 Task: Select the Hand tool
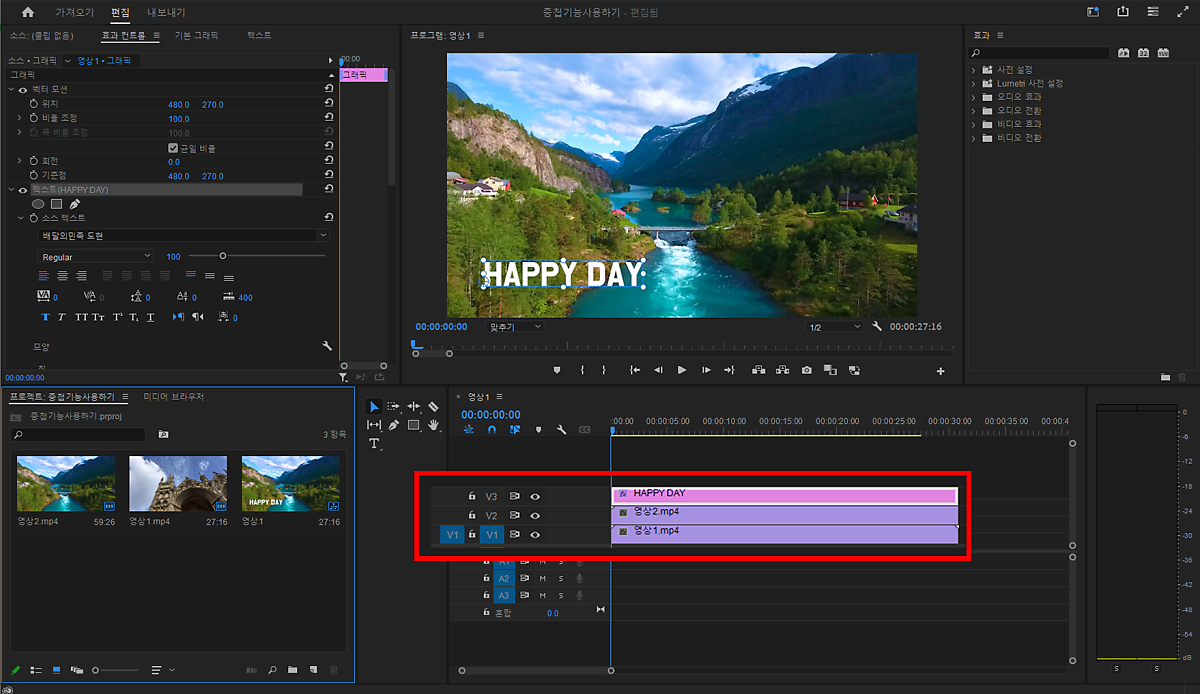pos(433,425)
